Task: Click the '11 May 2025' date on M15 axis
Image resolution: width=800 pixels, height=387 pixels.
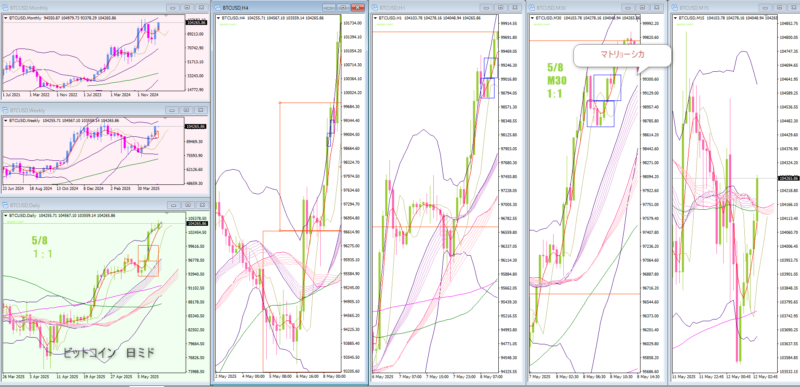Action: tap(684, 376)
